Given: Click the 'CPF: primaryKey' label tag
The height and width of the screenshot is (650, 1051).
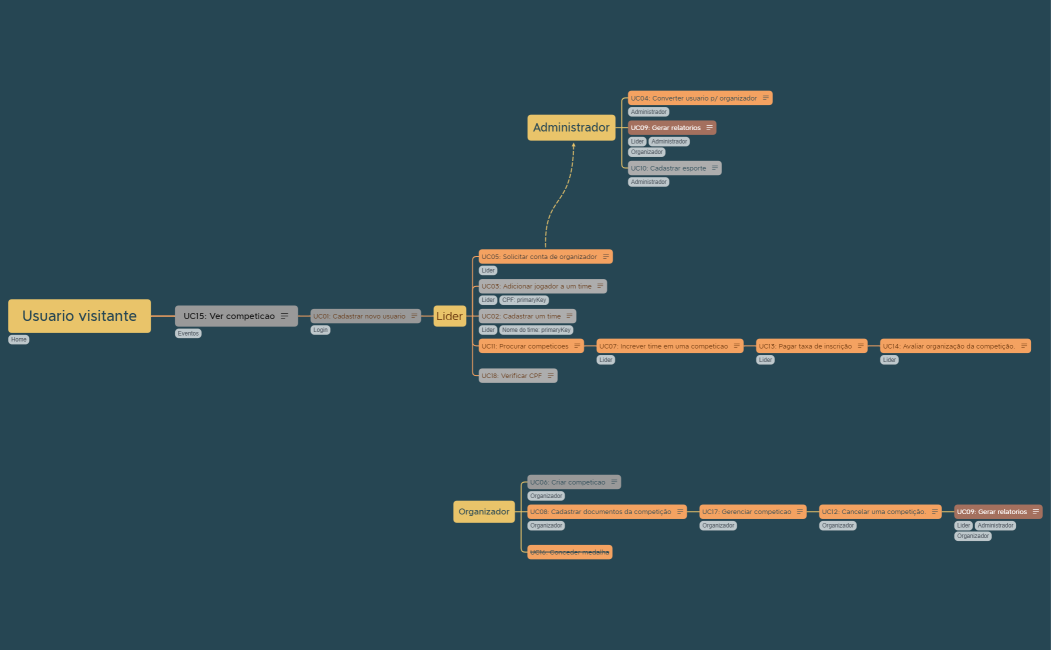Looking at the screenshot, I should pos(524,300).
